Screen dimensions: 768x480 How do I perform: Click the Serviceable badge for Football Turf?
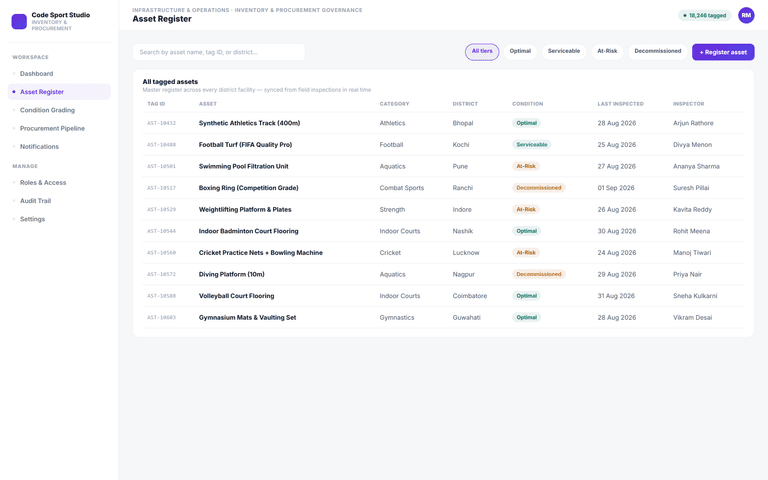click(532, 144)
